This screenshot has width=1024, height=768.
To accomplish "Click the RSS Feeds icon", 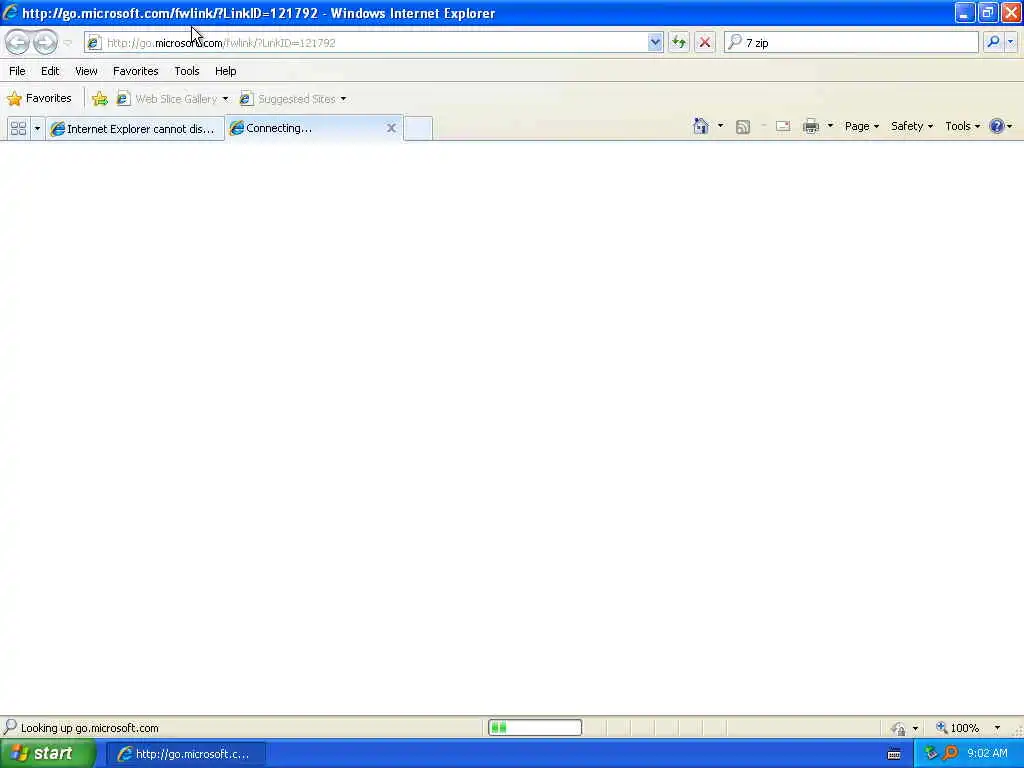I will tap(743, 127).
